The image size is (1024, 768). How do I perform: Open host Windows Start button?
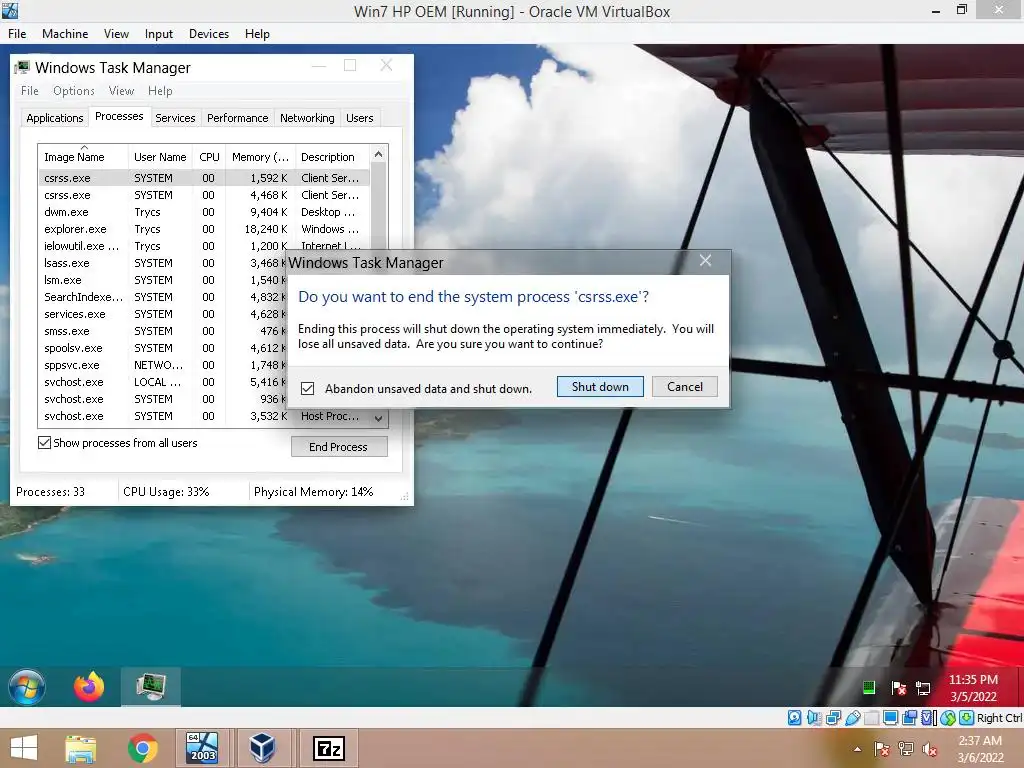[x=24, y=748]
